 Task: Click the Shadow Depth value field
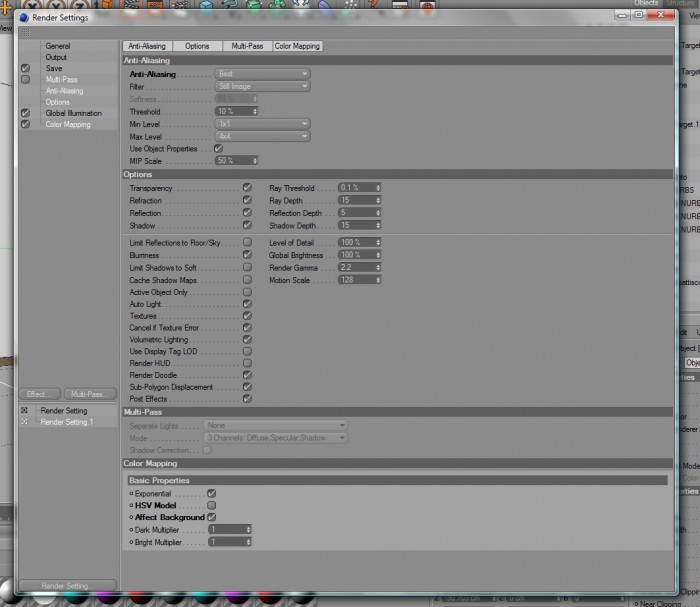[357, 225]
